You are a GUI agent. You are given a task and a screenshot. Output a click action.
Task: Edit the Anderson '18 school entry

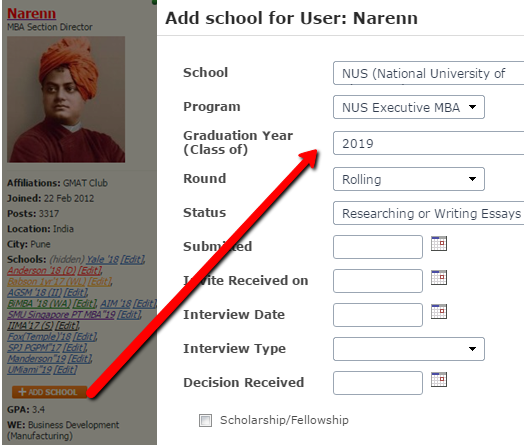click(90, 270)
